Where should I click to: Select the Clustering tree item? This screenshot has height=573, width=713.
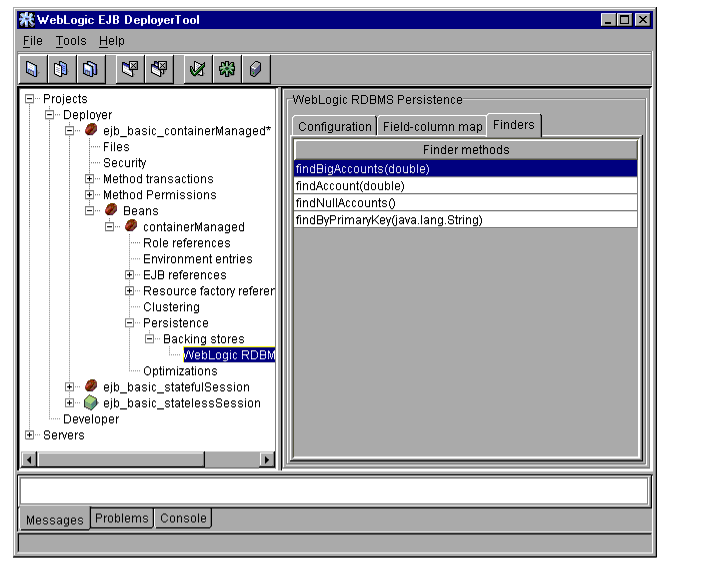171,307
